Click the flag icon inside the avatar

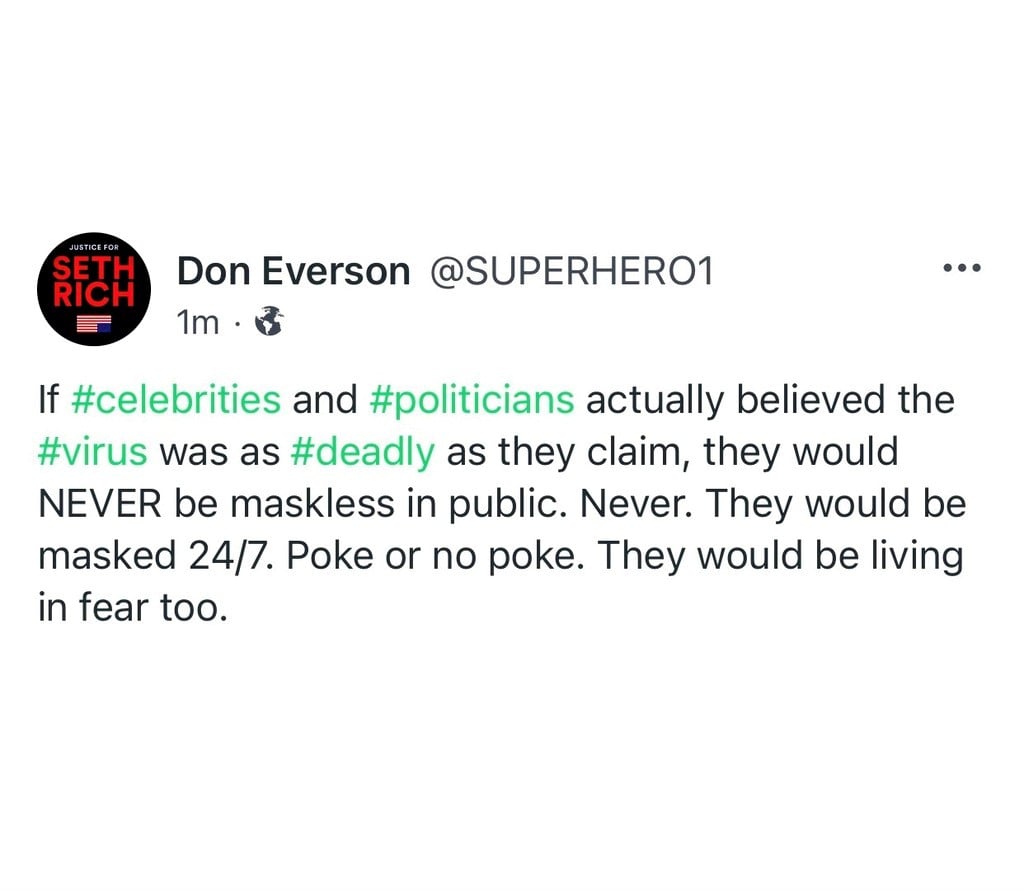[x=94, y=323]
